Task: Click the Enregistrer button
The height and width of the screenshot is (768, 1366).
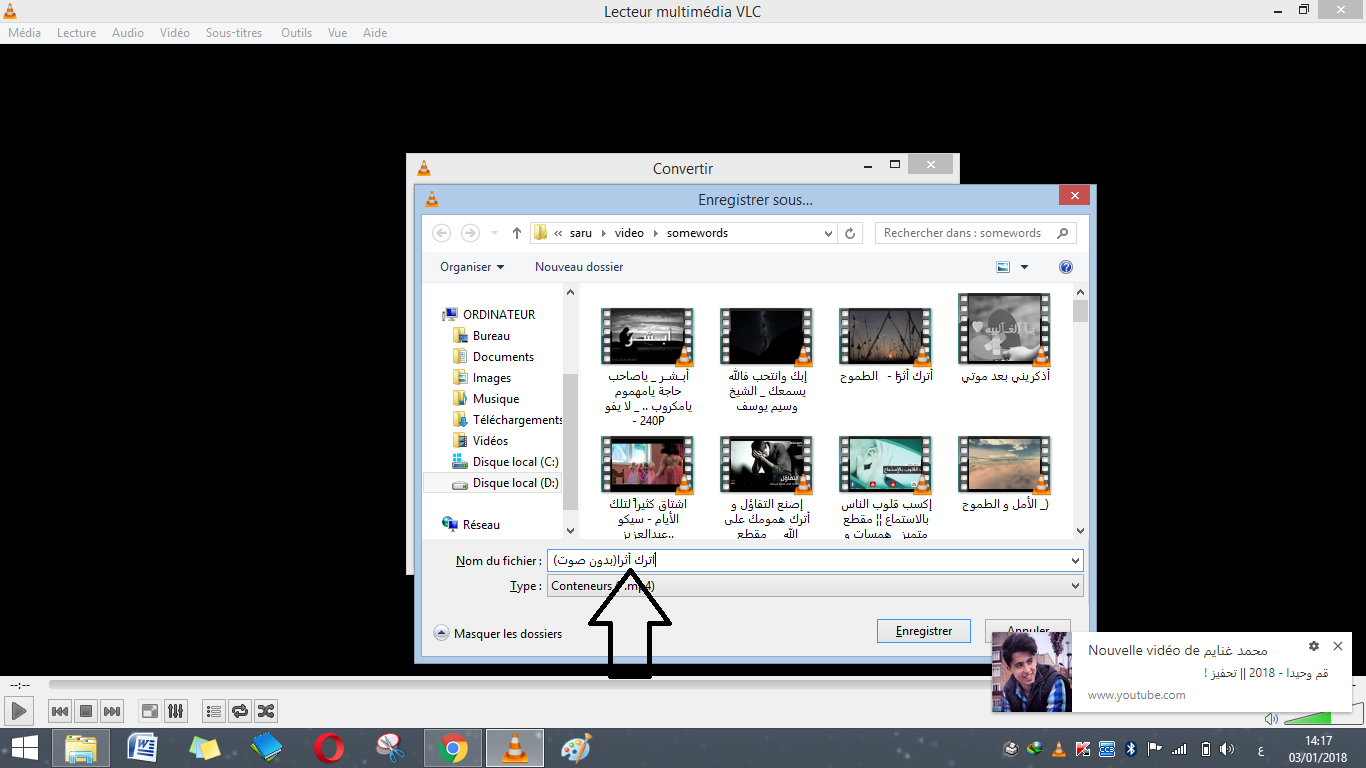Action: tap(924, 631)
